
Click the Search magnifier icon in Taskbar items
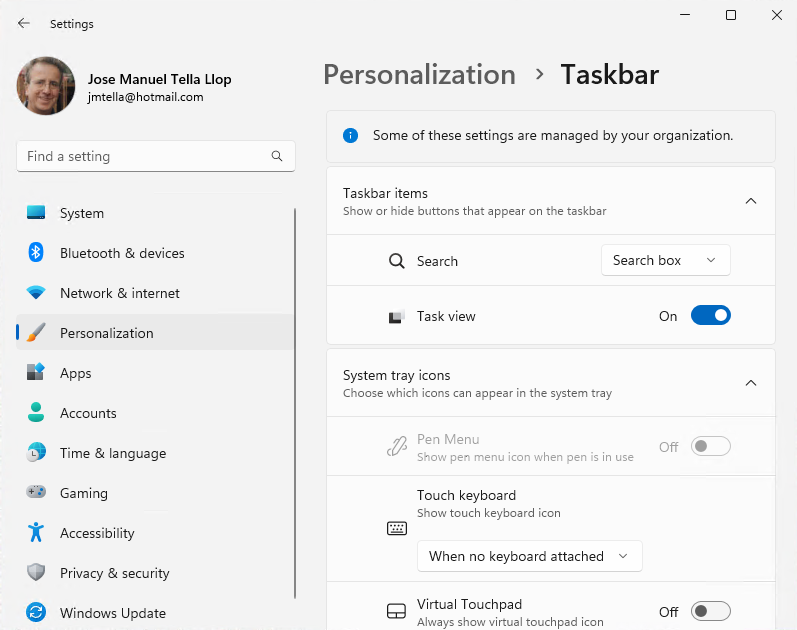[396, 261]
